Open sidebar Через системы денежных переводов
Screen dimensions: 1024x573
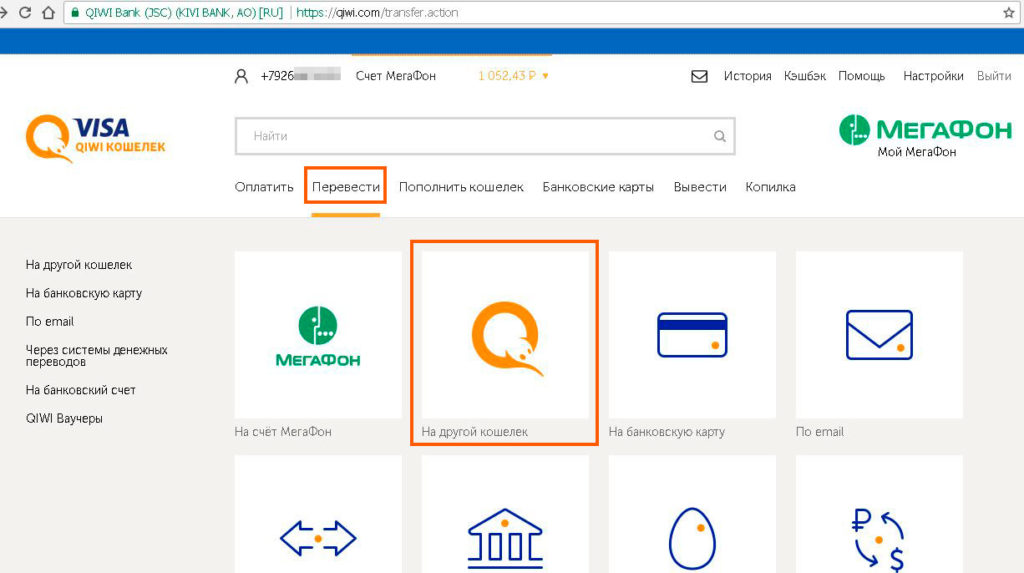click(97, 355)
